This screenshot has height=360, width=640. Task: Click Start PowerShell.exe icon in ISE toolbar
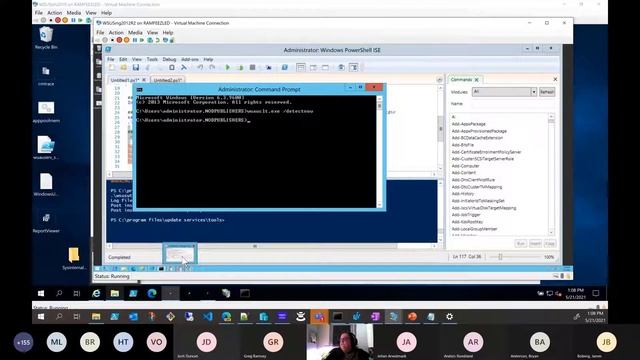click(x=284, y=67)
